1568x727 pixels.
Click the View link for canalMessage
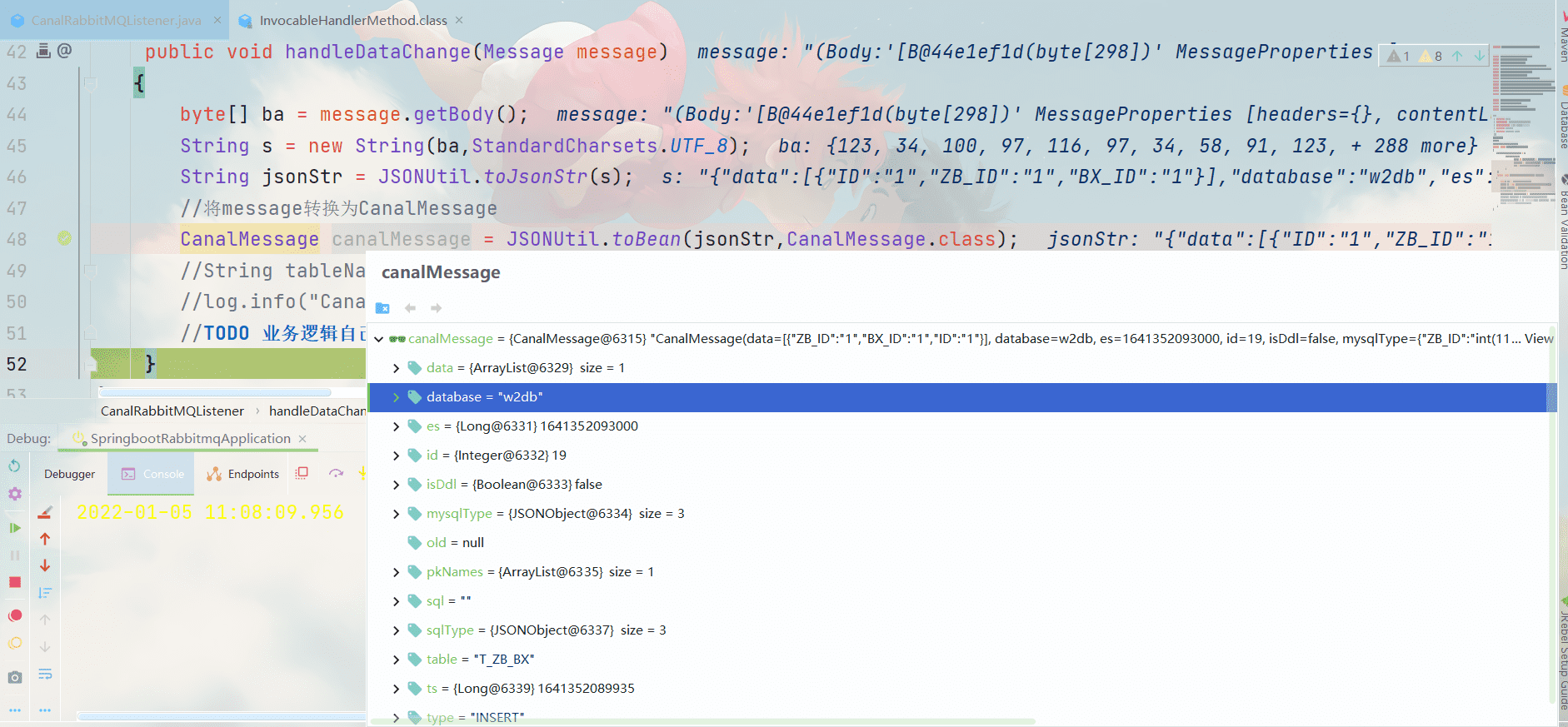(1538, 338)
